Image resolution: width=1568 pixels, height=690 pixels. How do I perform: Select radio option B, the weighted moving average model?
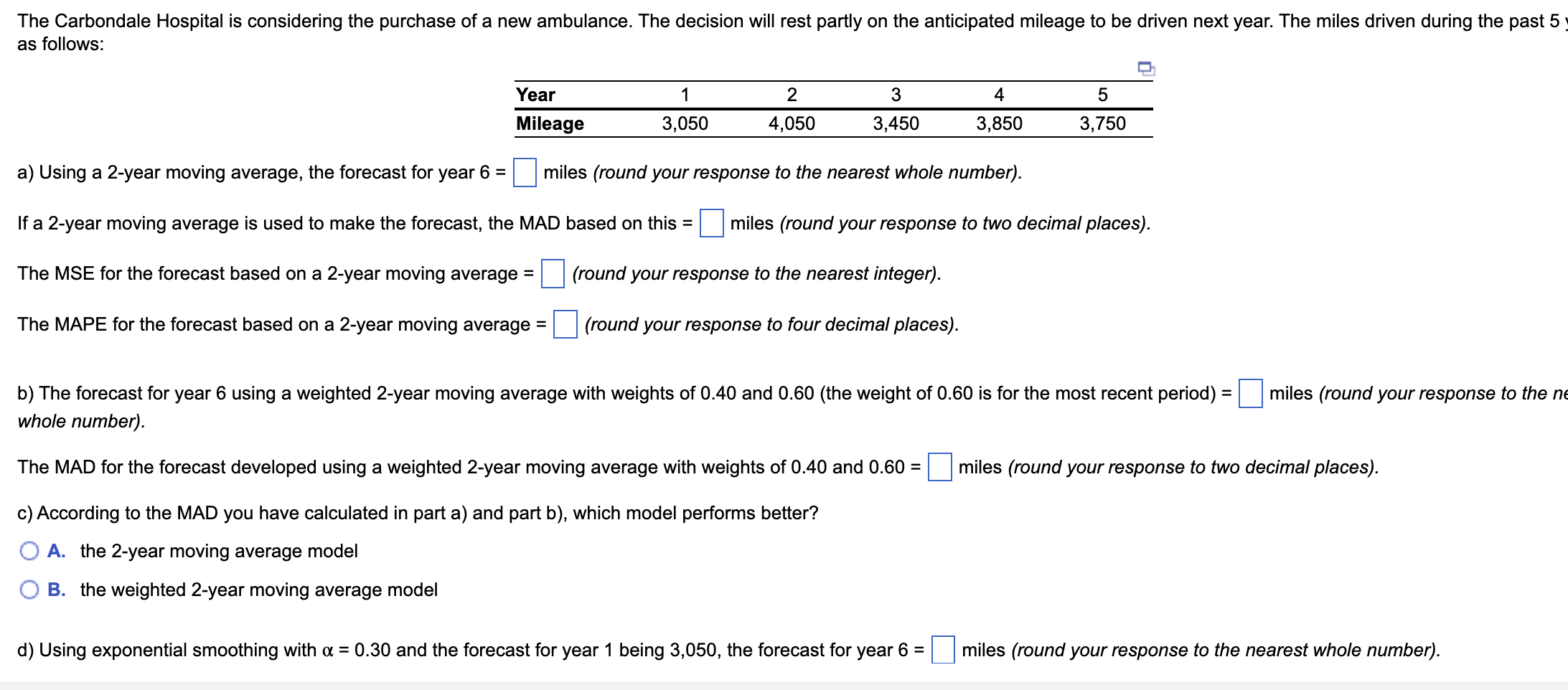coord(29,589)
